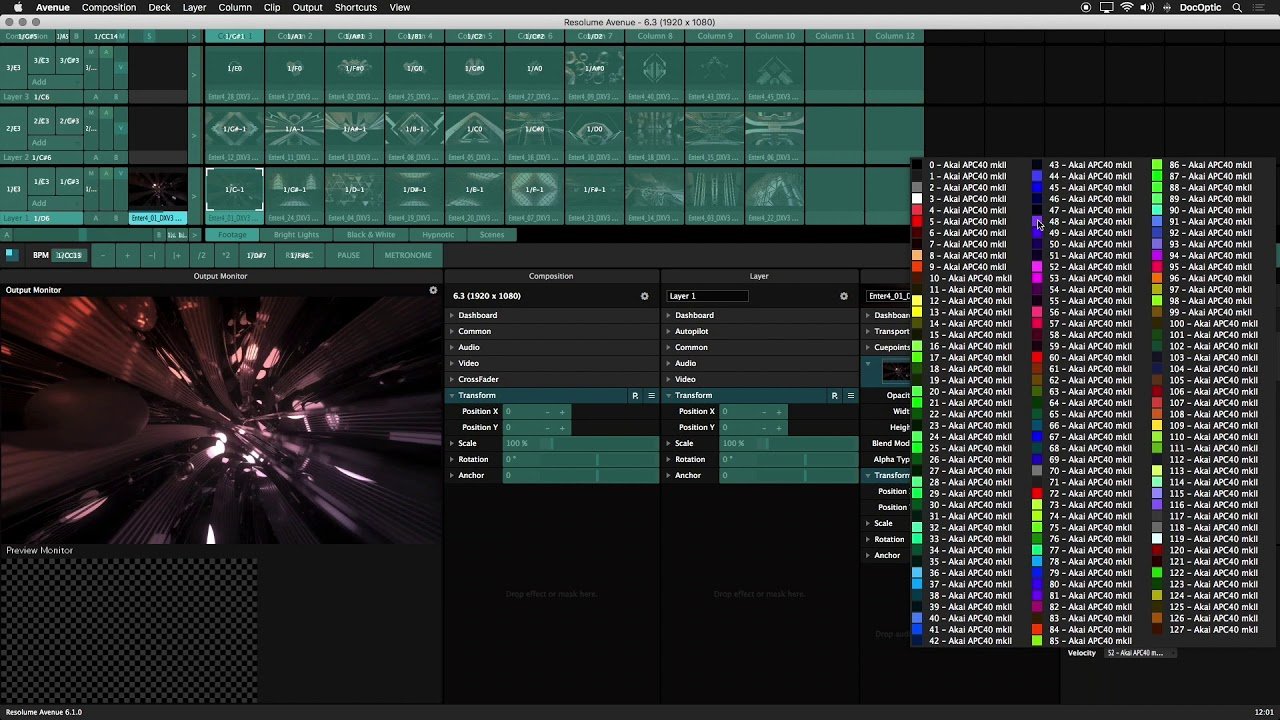
Task: Switch to the Bright Lights deck tab
Action: (296, 235)
